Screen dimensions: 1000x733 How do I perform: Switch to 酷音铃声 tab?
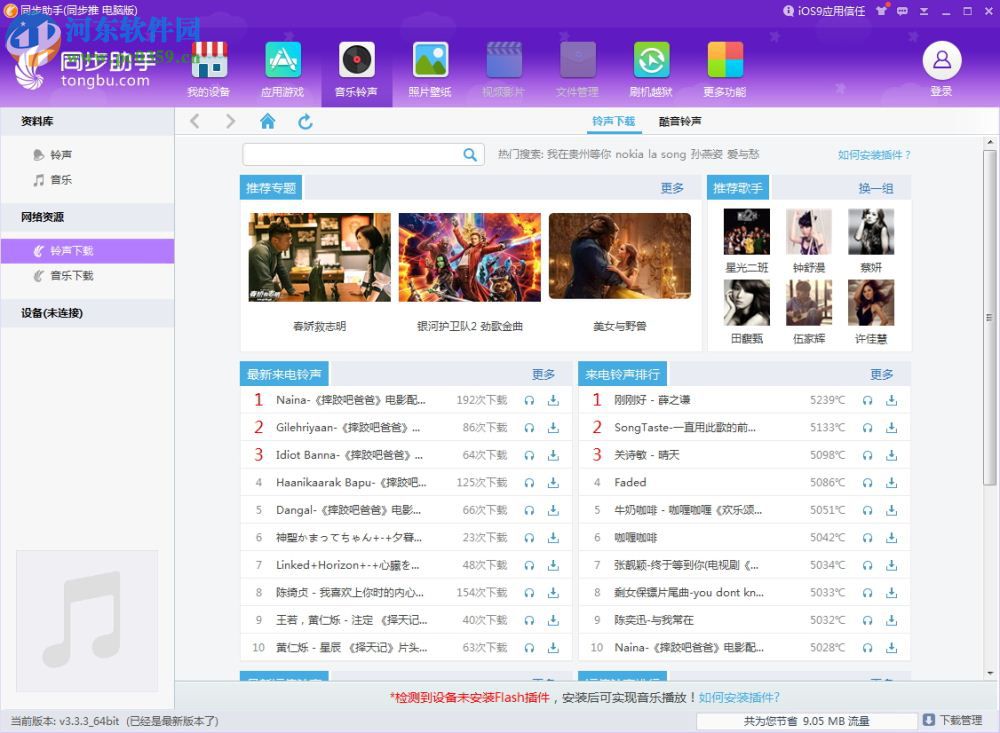pyautogui.click(x=680, y=122)
